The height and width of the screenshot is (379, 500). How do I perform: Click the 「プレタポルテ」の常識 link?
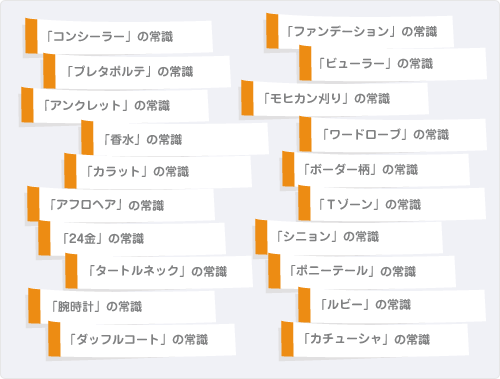coord(137,71)
